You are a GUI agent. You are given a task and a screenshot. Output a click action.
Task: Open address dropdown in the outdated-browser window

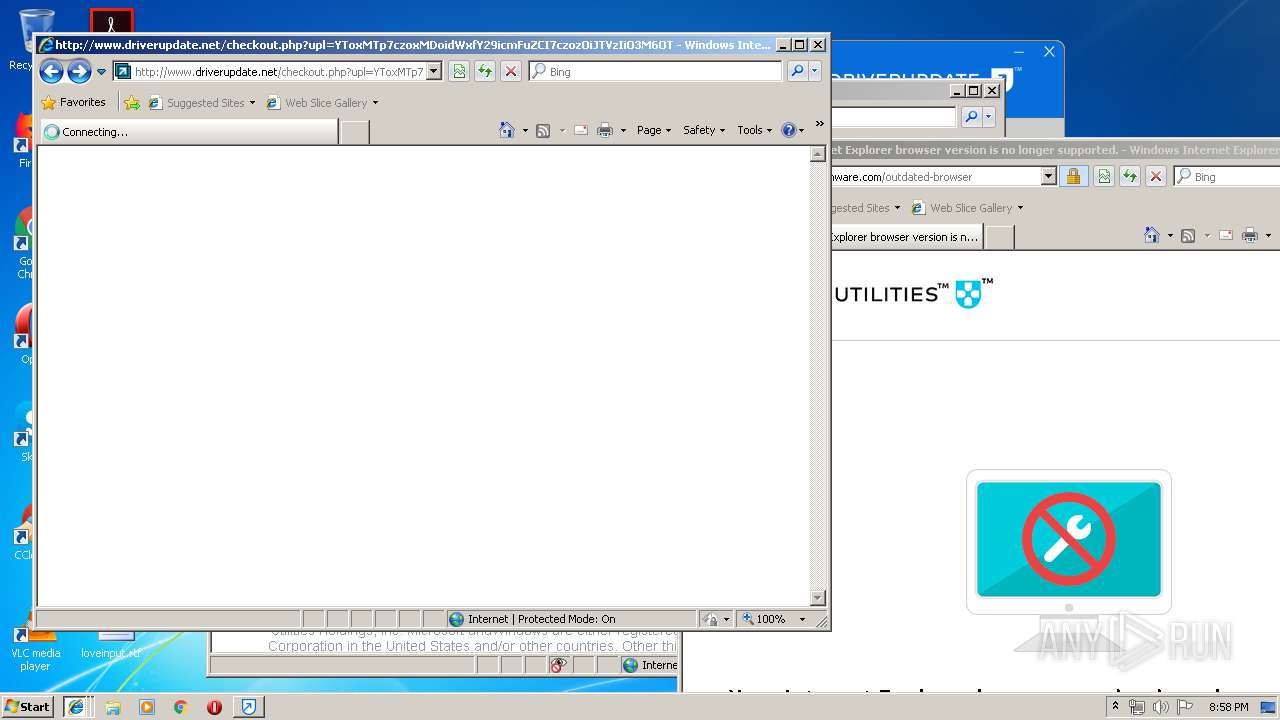point(1048,176)
